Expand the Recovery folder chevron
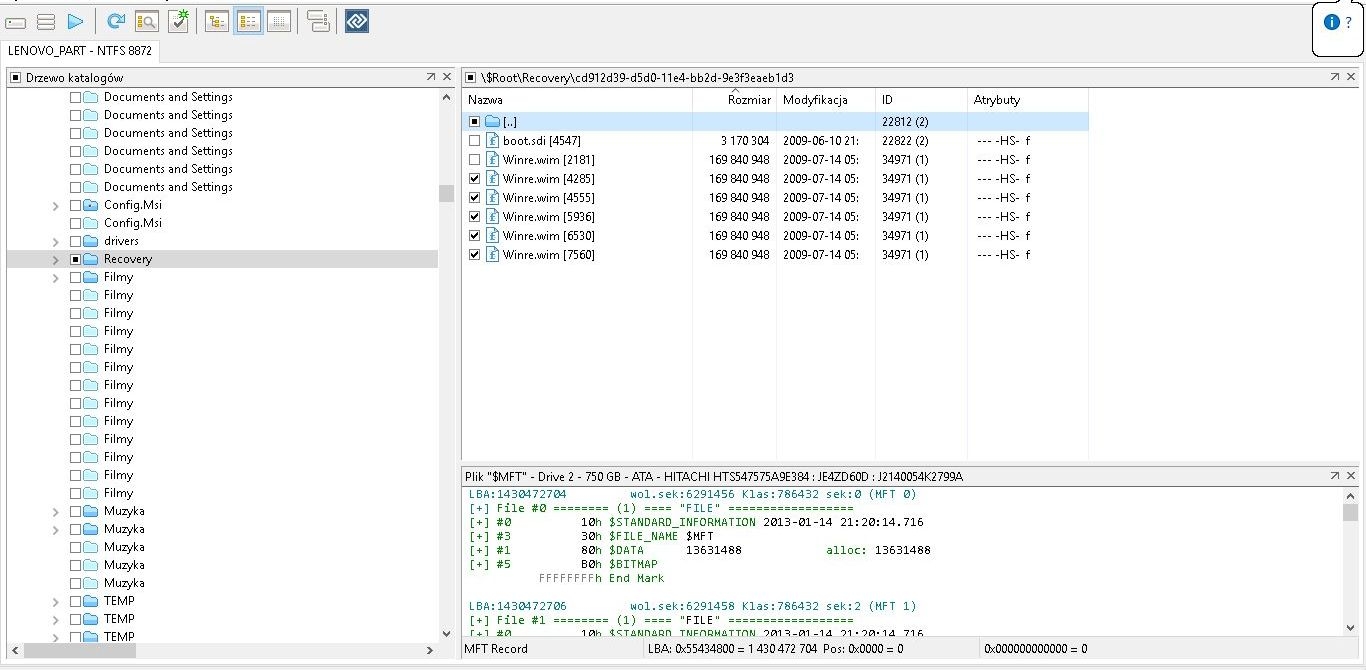This screenshot has width=1366, height=670. pyautogui.click(x=56, y=259)
